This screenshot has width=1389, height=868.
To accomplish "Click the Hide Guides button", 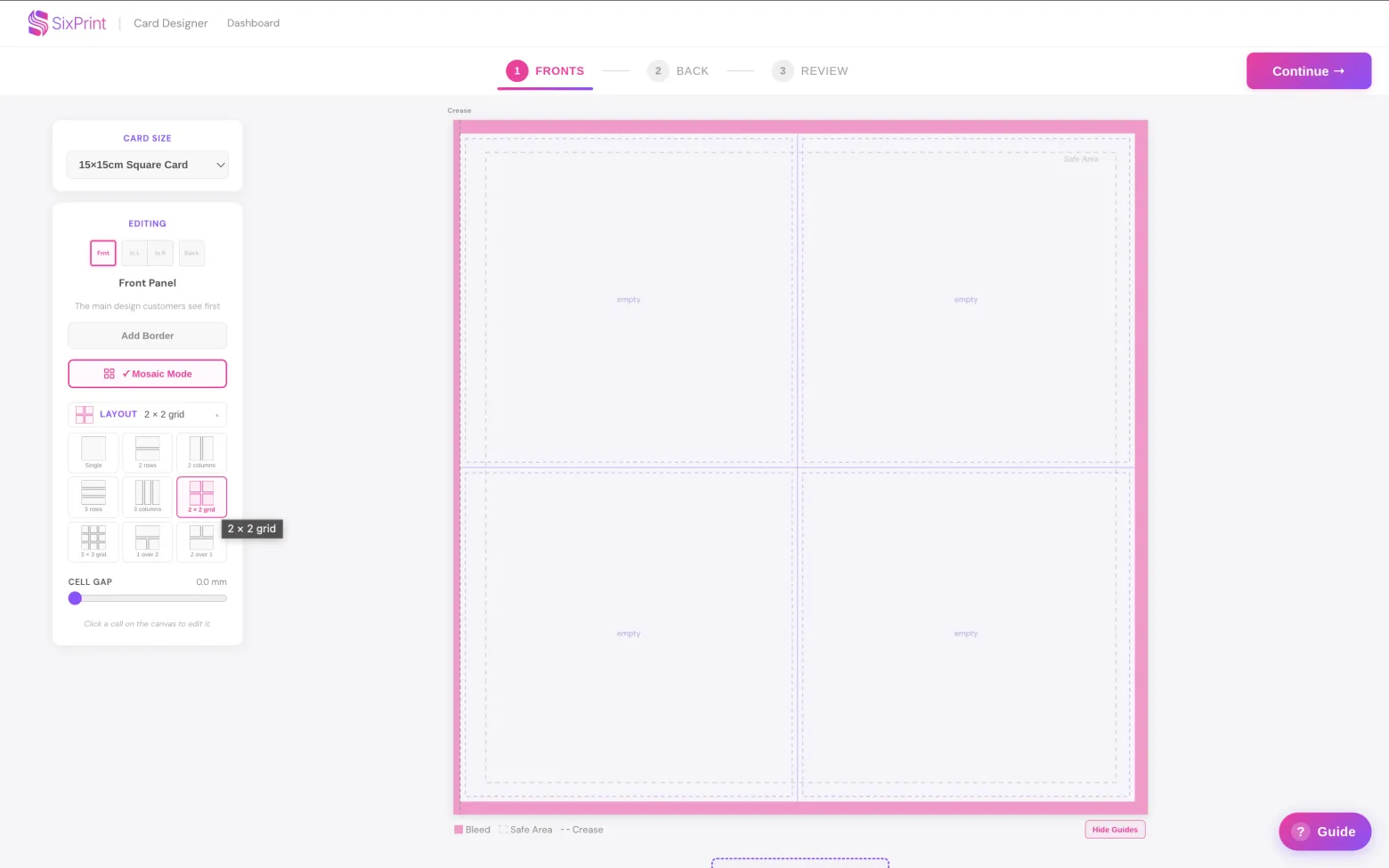I will [x=1115, y=830].
